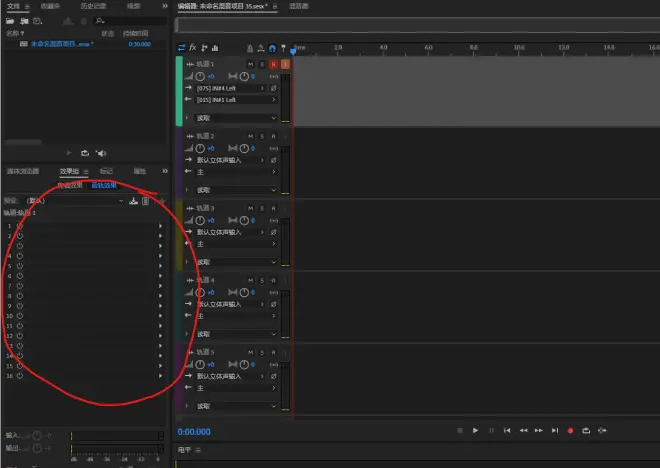This screenshot has height=468, width=660.
Task: Click the Pause button in transport
Action: click(x=491, y=431)
